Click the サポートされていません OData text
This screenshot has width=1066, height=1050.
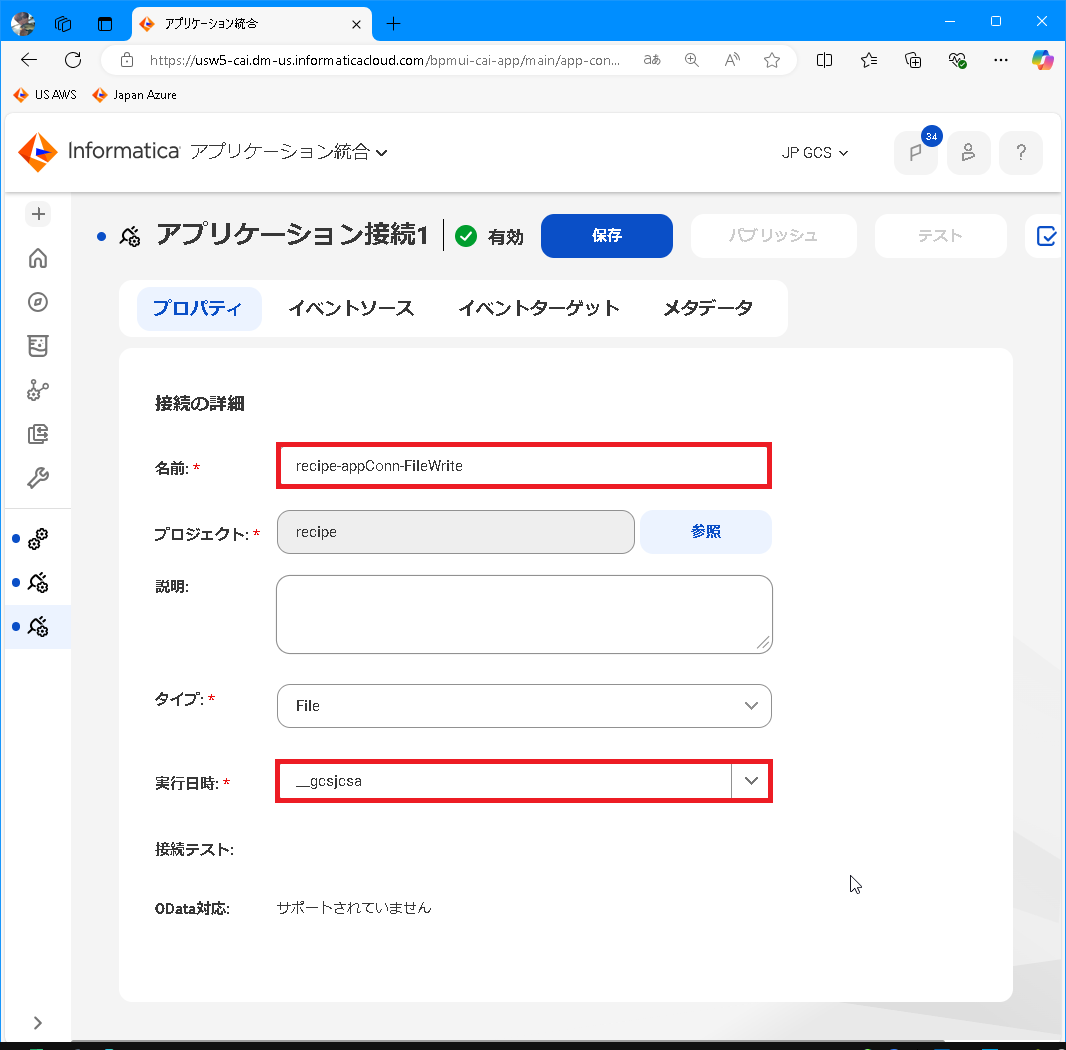(x=354, y=908)
